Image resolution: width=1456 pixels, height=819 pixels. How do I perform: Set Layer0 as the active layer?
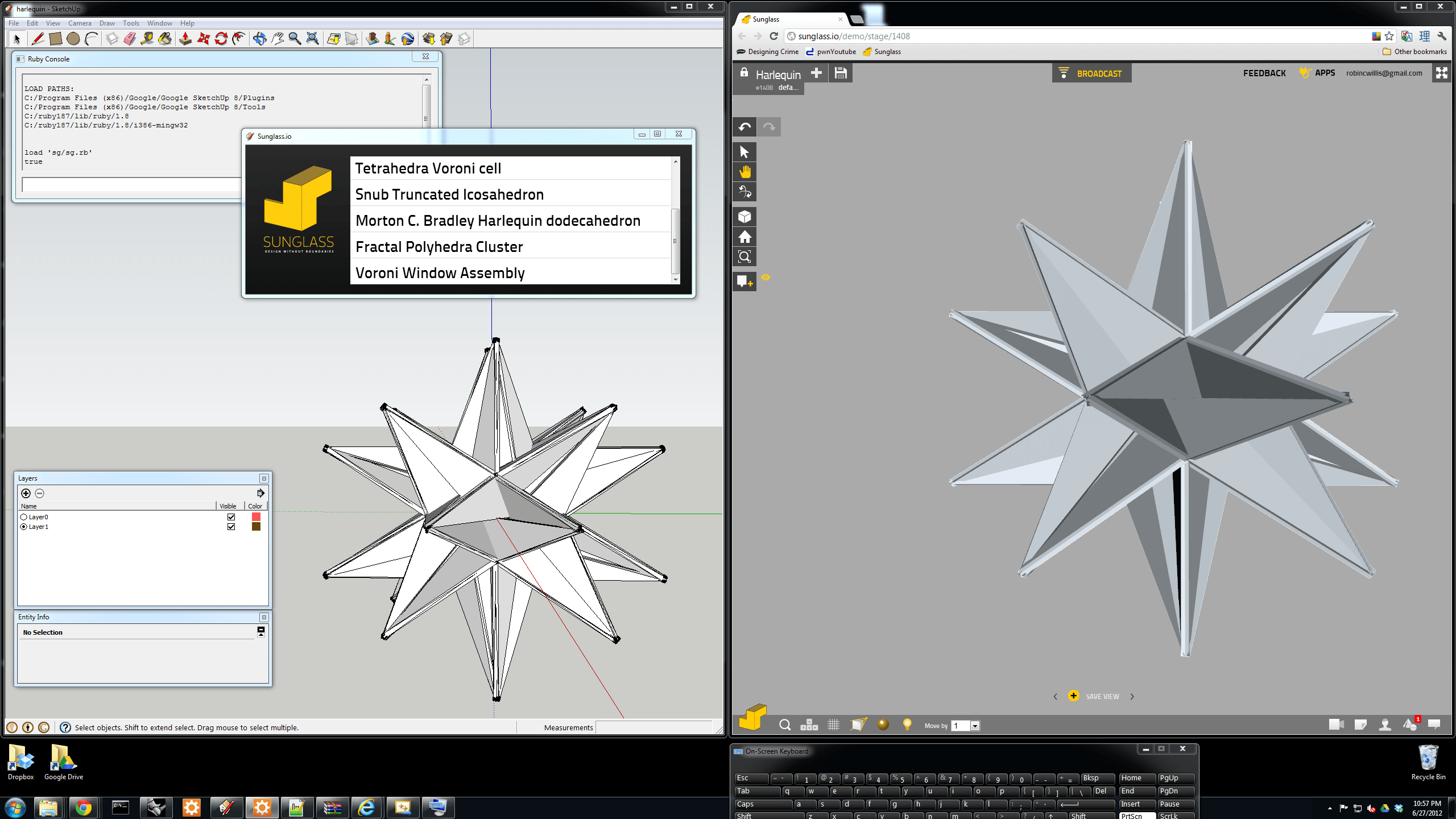click(x=24, y=517)
